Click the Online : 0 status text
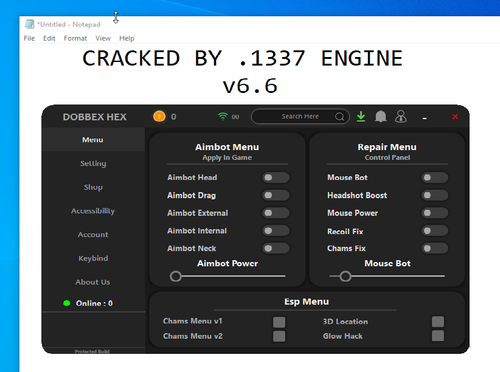Viewport: 500px width, 372px height. click(94, 303)
